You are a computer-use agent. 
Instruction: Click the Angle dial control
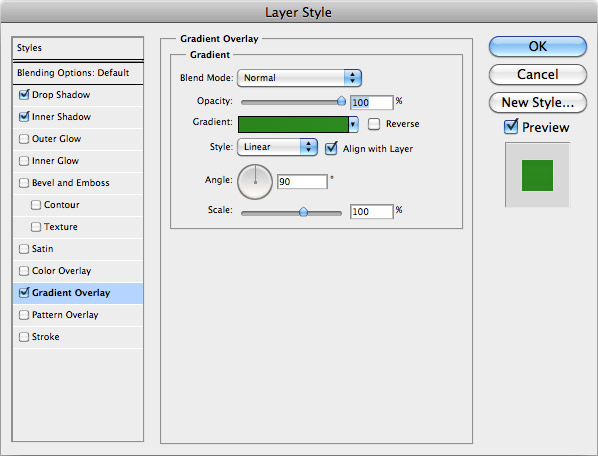255,182
